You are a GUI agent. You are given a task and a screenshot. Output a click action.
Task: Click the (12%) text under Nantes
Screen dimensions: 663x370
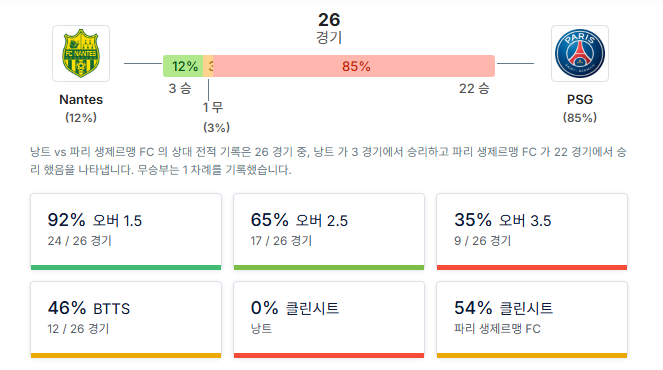(x=81, y=118)
